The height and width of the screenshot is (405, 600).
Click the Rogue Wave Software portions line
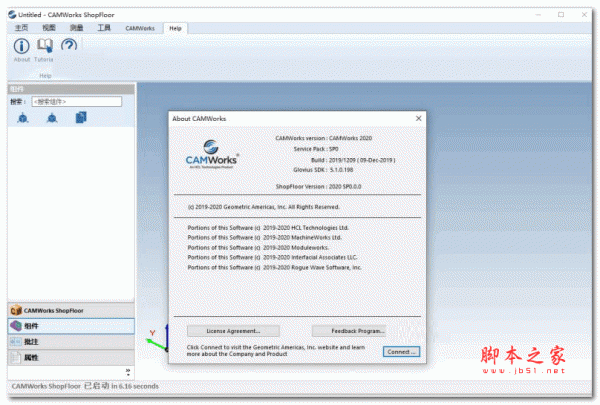pos(274,267)
